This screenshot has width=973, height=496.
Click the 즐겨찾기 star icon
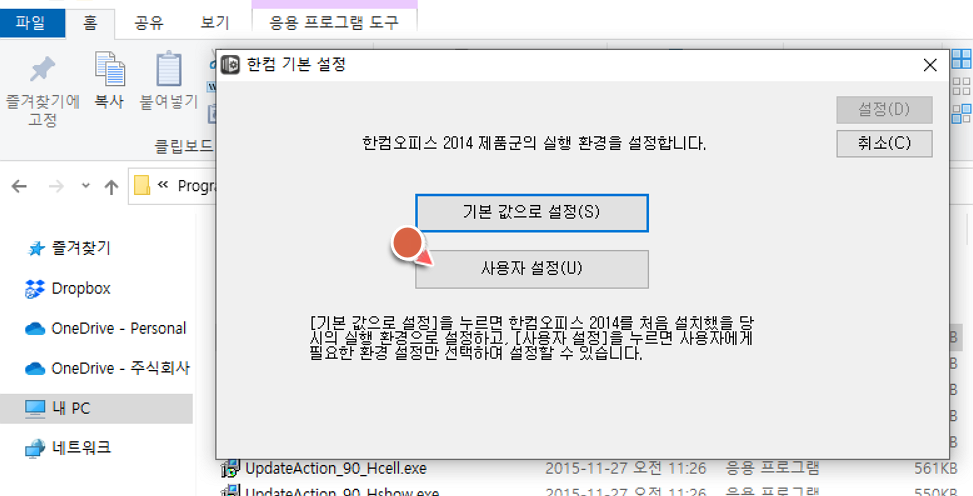37,249
